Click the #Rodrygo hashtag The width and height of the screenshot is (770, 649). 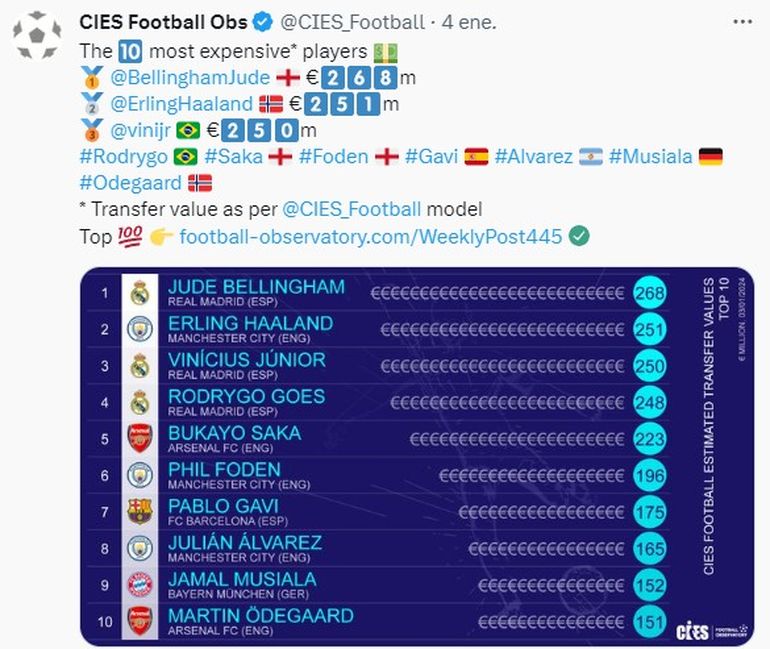click(123, 157)
